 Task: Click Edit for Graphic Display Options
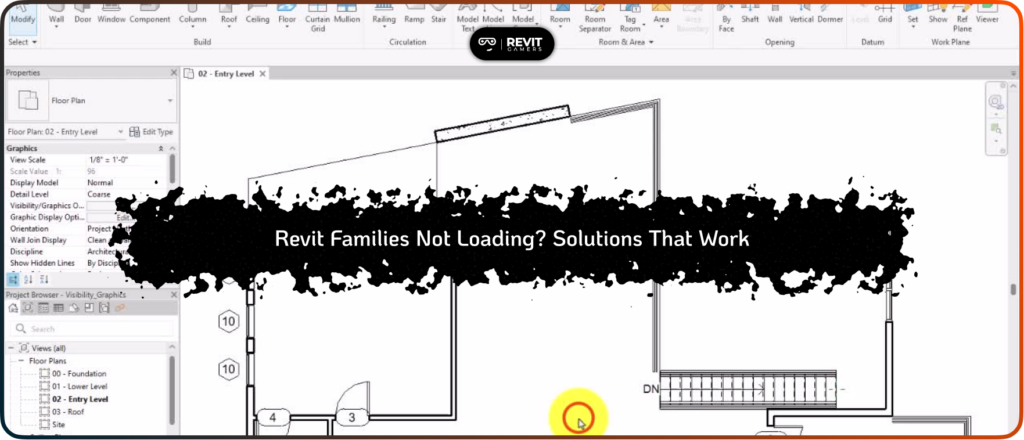pyautogui.click(x=122, y=217)
